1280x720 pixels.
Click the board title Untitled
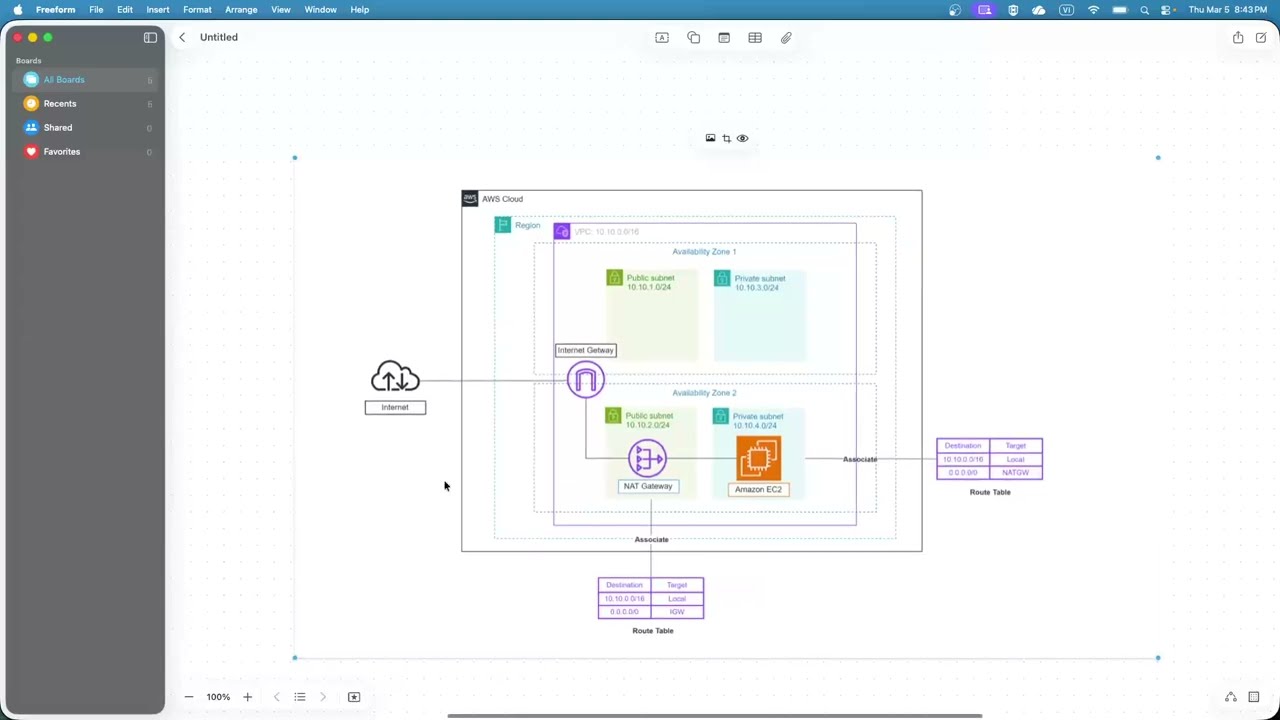coord(219,37)
